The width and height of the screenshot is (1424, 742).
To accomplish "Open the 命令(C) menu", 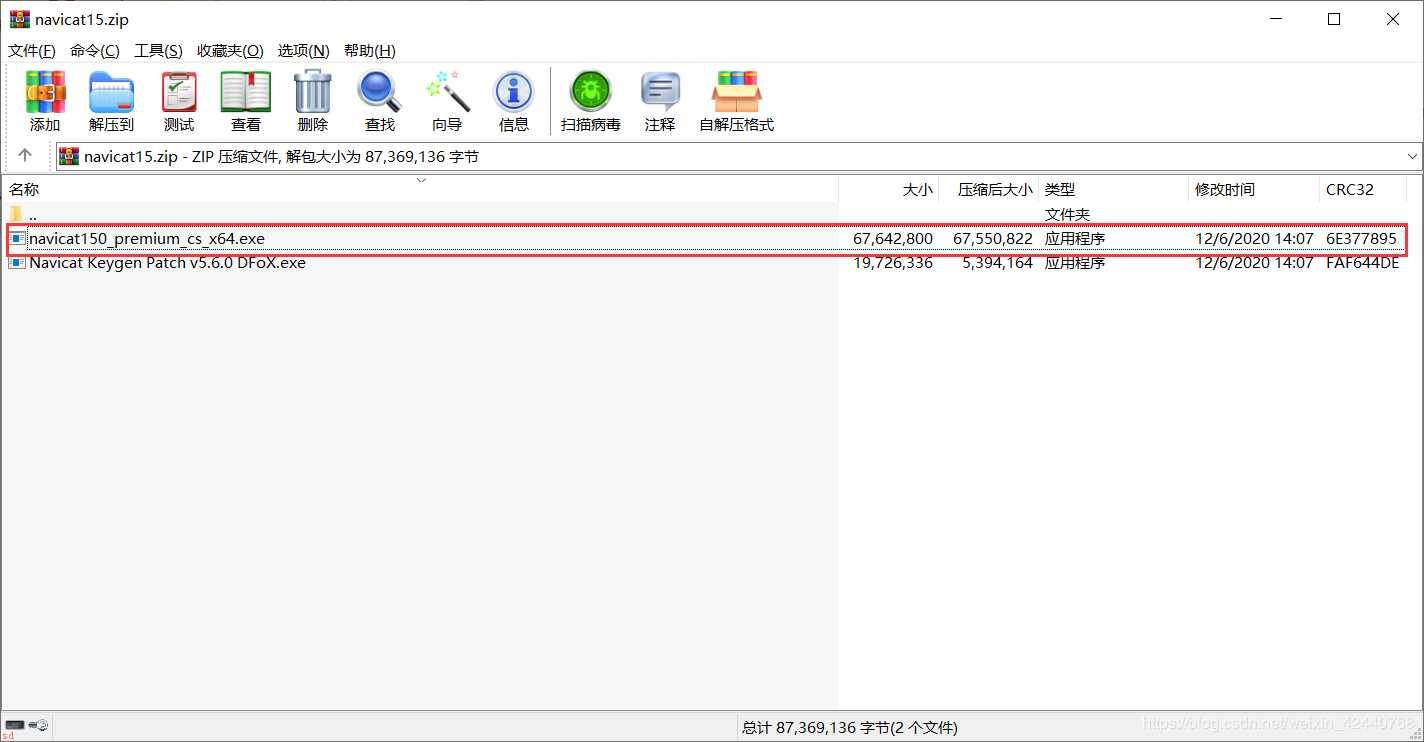I will click(x=95, y=51).
